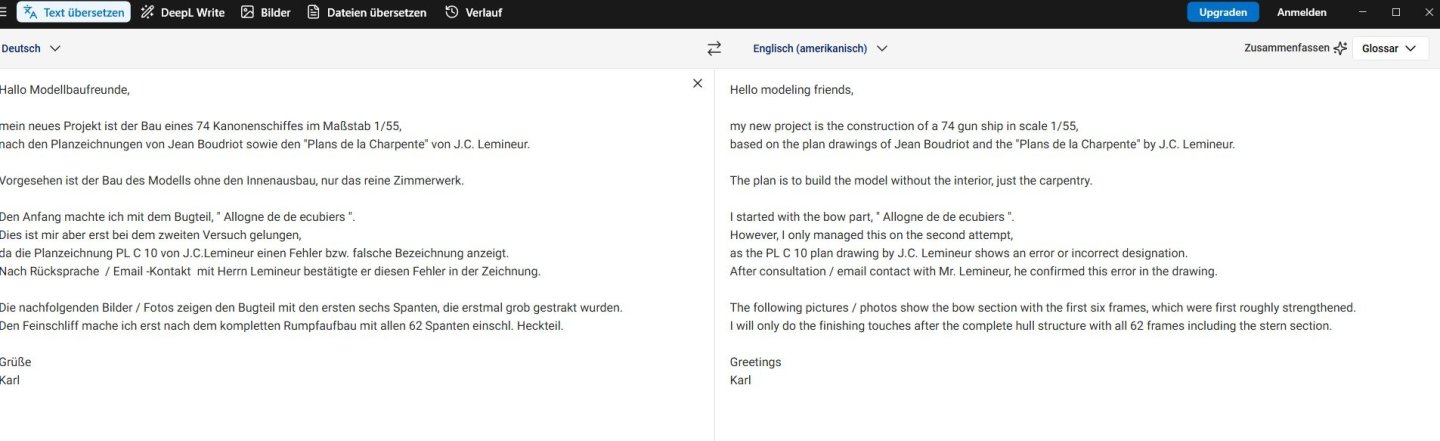
Task: Open the Bilder translation tab
Action: [x=266, y=12]
